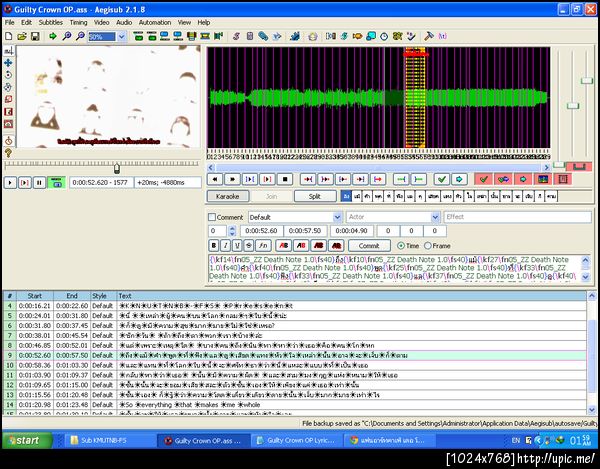Create a new subtitles file
The width and height of the screenshot is (600, 469).
8,36
